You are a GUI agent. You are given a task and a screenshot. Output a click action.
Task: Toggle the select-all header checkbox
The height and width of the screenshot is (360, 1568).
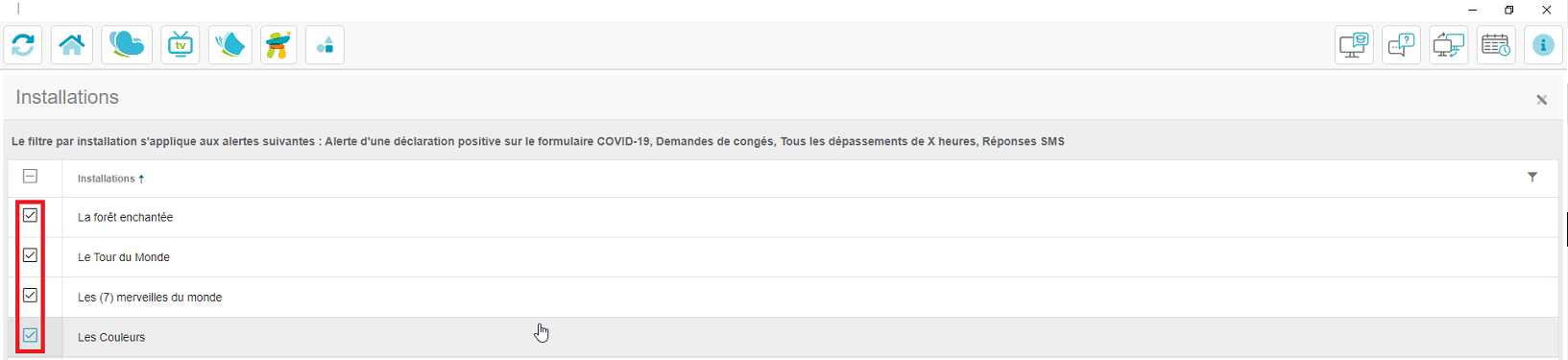[x=31, y=177]
